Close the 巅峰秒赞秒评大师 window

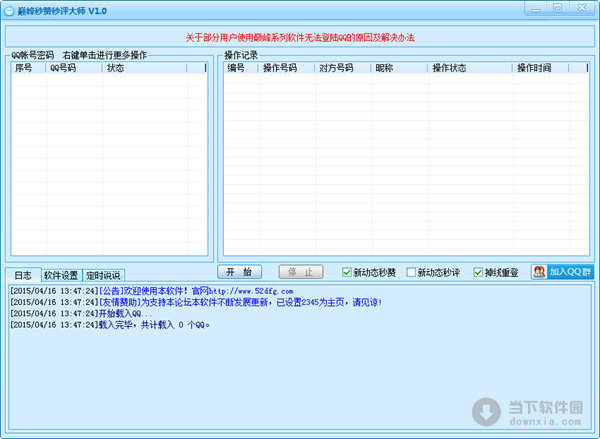[x=582, y=8]
